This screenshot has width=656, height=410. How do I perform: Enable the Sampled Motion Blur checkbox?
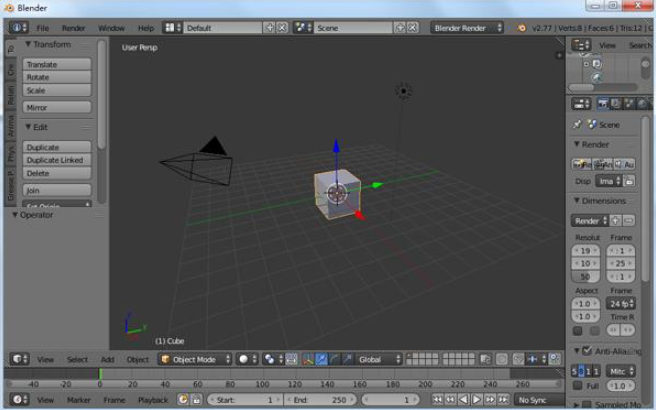click(587, 405)
